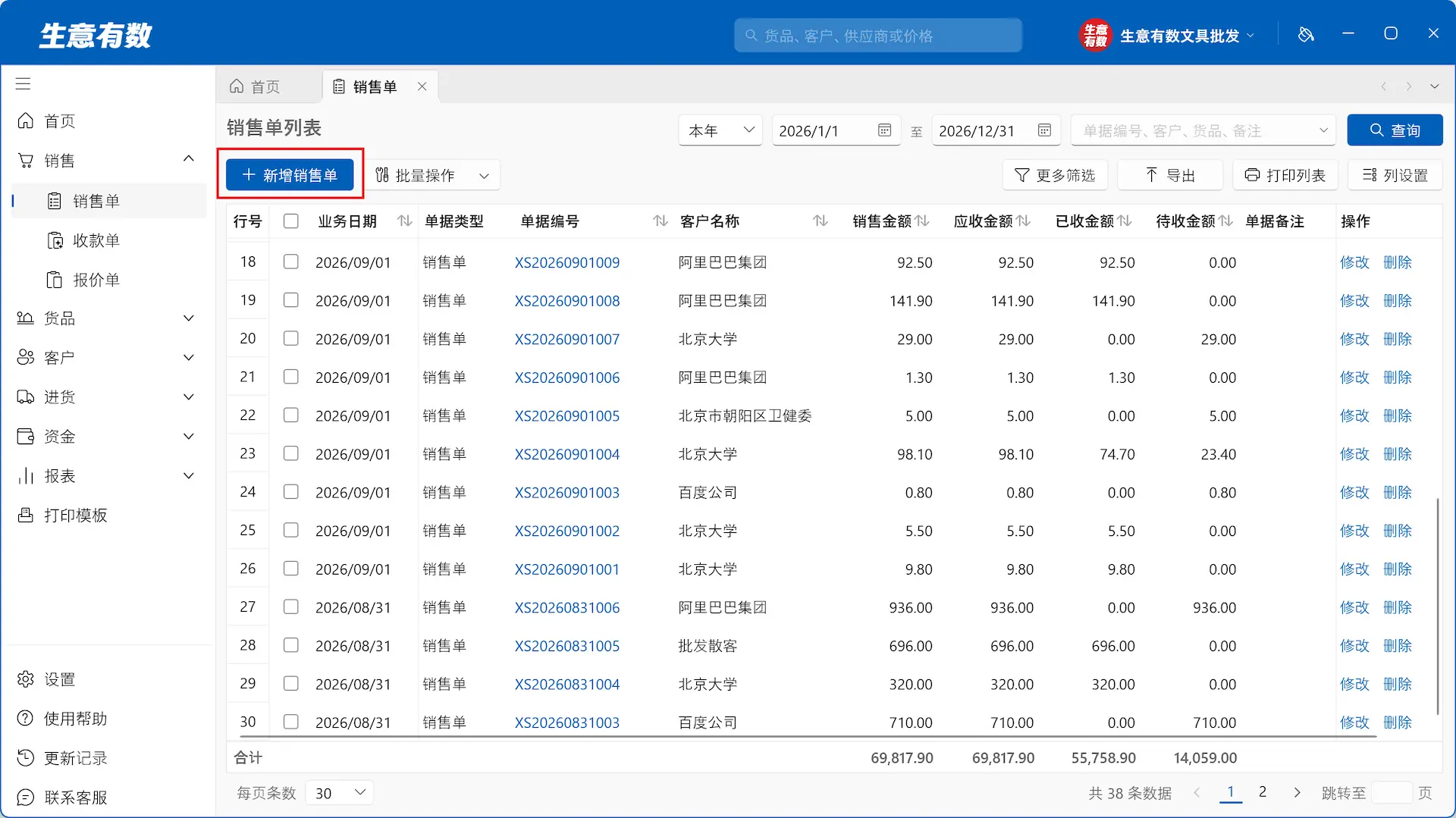Tick checkbox for row 27 XS20260831006
Image resolution: width=1456 pixels, height=818 pixels.
[290, 606]
